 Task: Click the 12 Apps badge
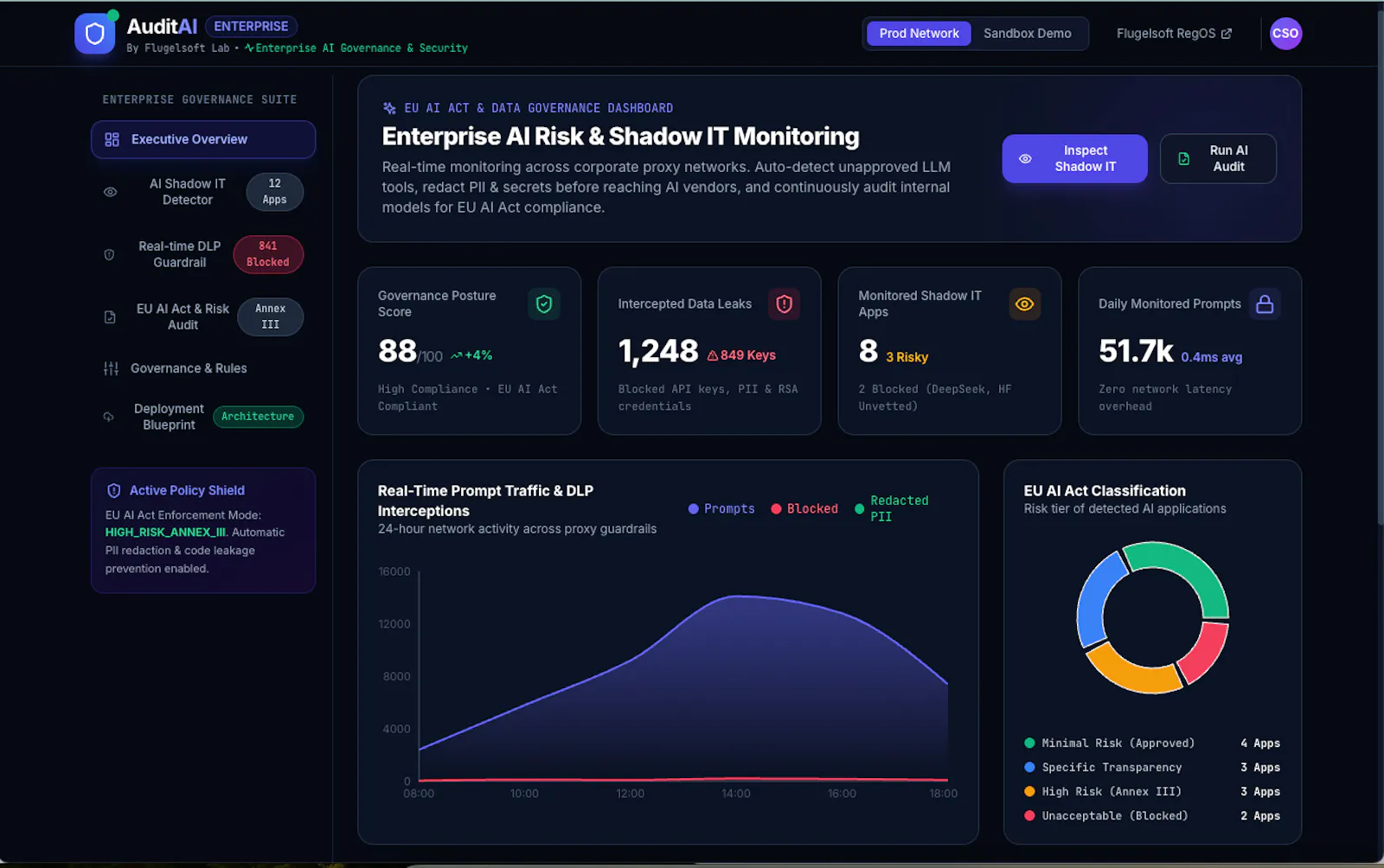click(x=274, y=192)
